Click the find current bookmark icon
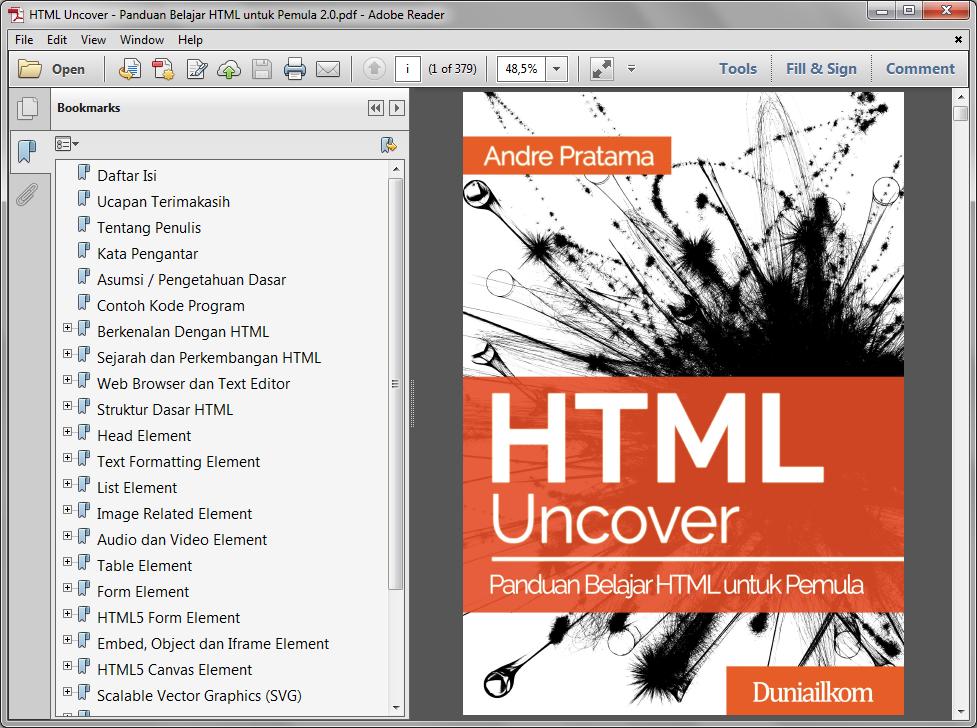 (389, 145)
